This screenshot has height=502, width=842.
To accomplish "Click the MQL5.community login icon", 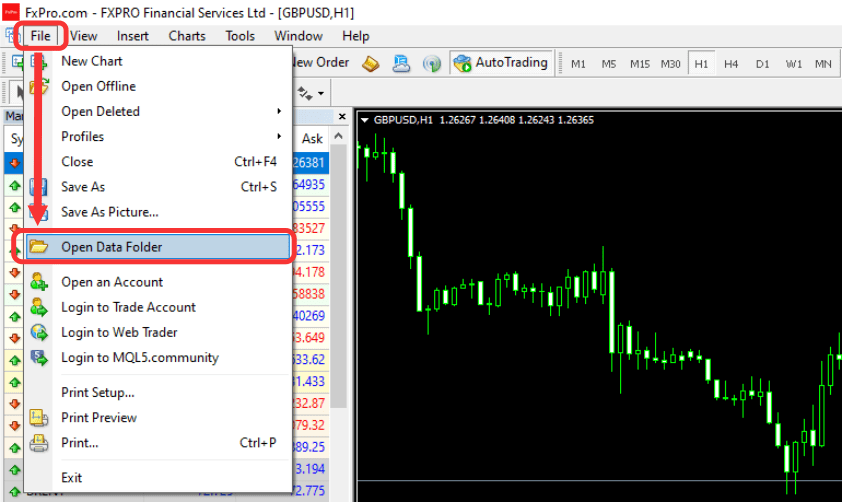I will pos(39,358).
